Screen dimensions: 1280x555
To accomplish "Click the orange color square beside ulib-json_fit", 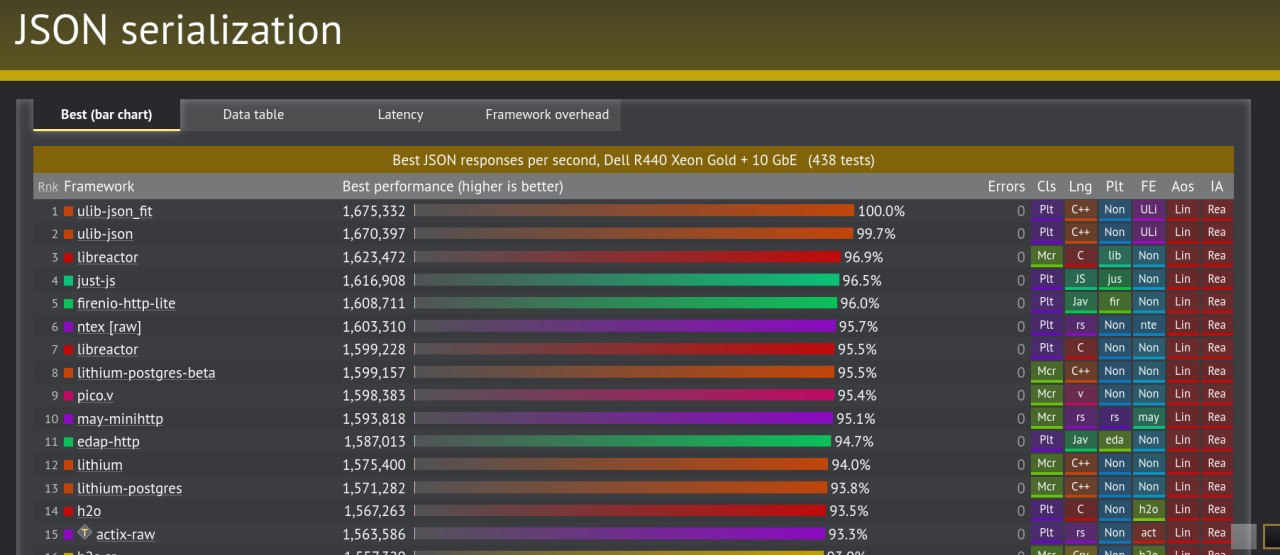I will (69, 211).
